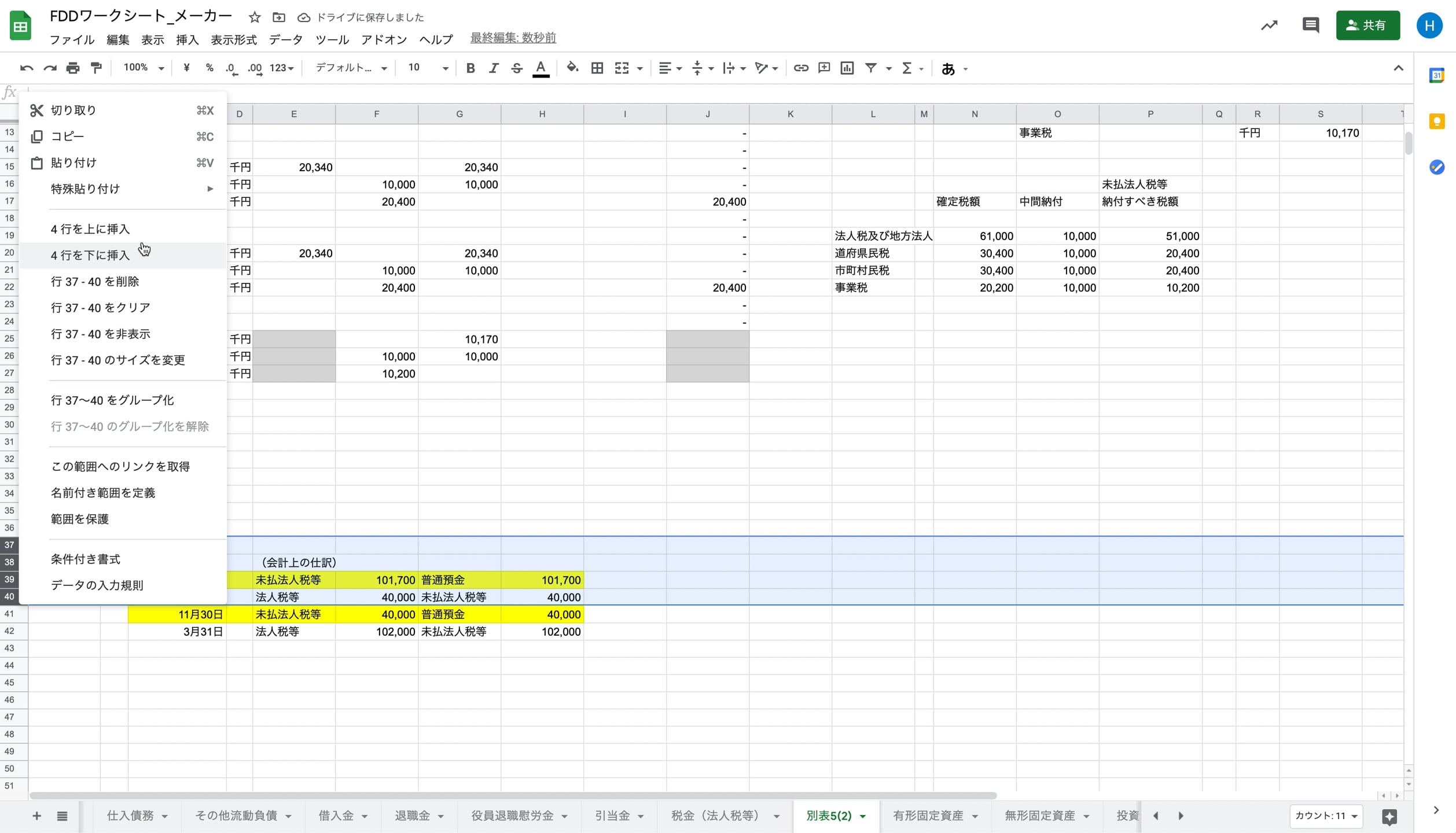Toggle italic formatting
Screen dimensions: 1456x833
coord(493,68)
